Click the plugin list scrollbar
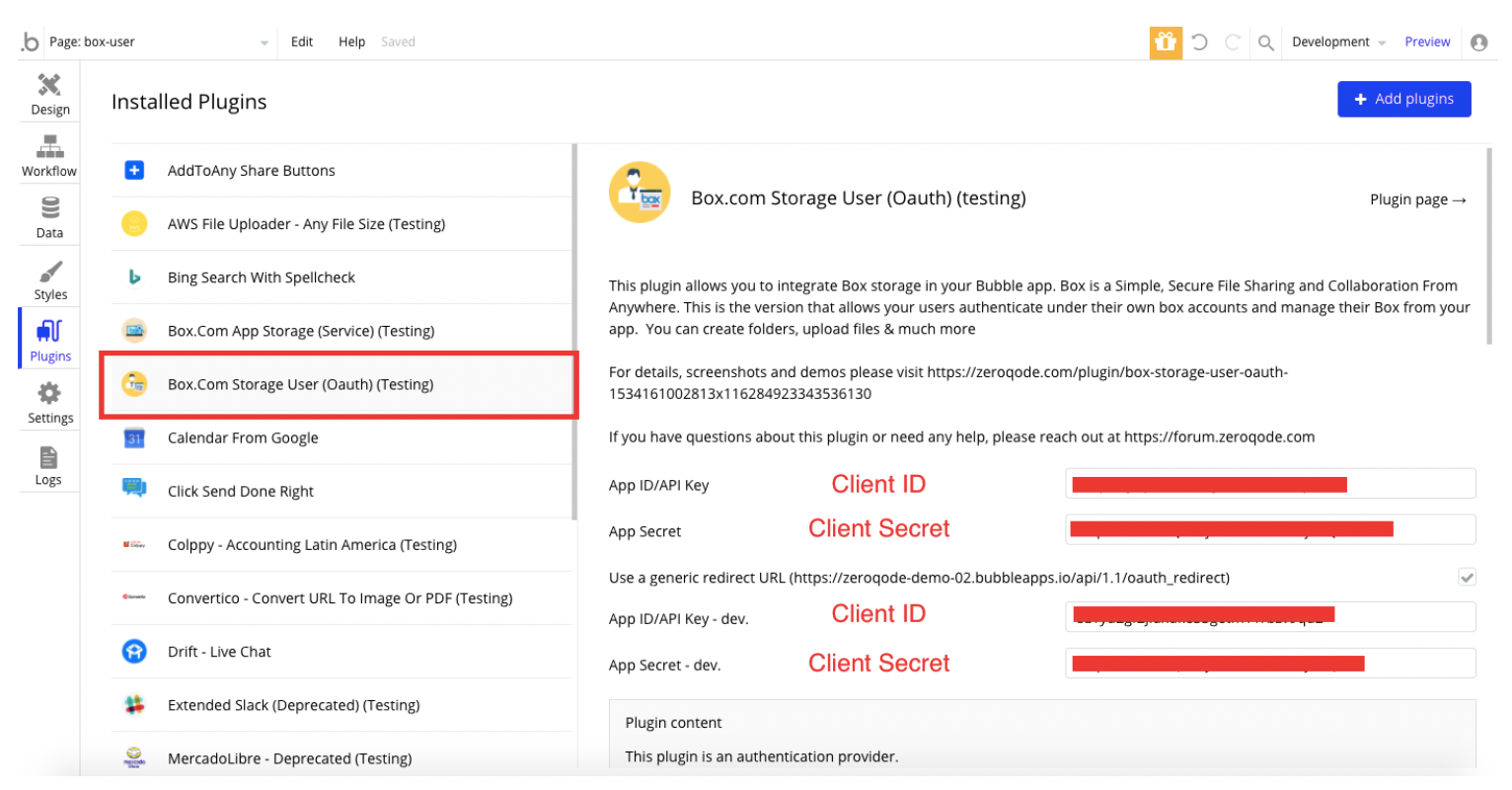This screenshot has height=790, width=1512. tap(574, 332)
